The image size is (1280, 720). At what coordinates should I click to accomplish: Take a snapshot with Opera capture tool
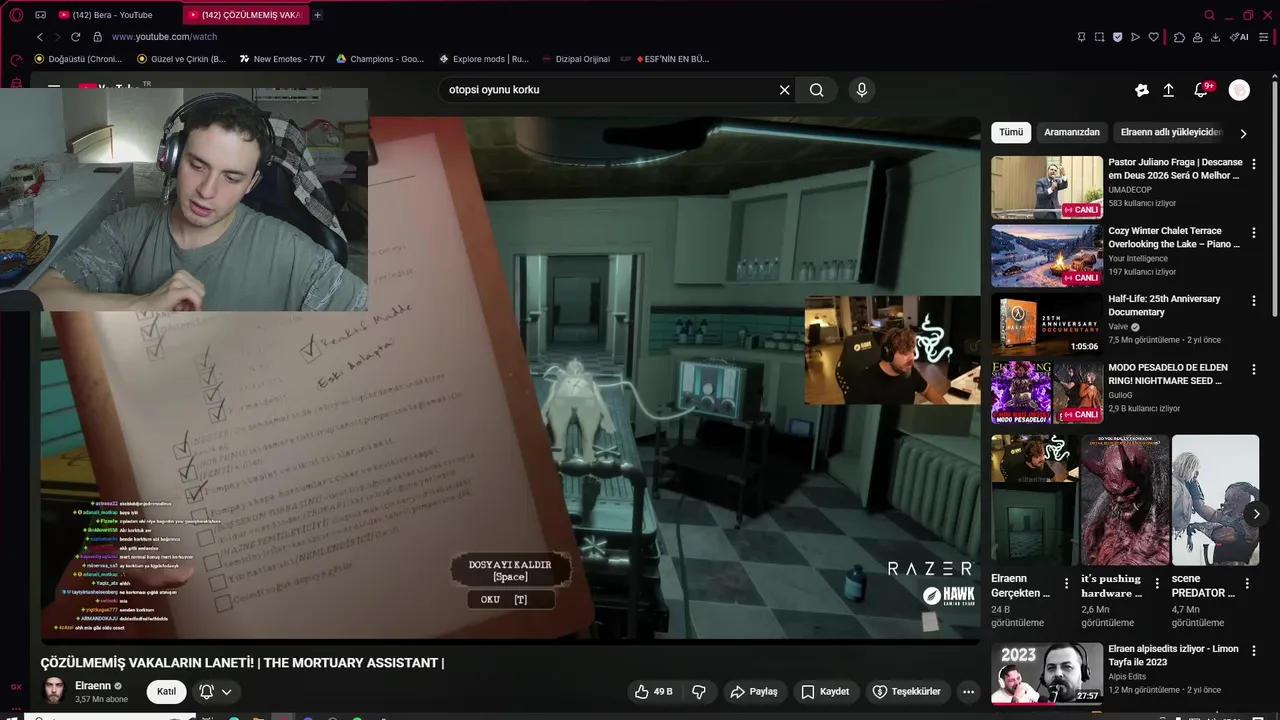[1099, 37]
